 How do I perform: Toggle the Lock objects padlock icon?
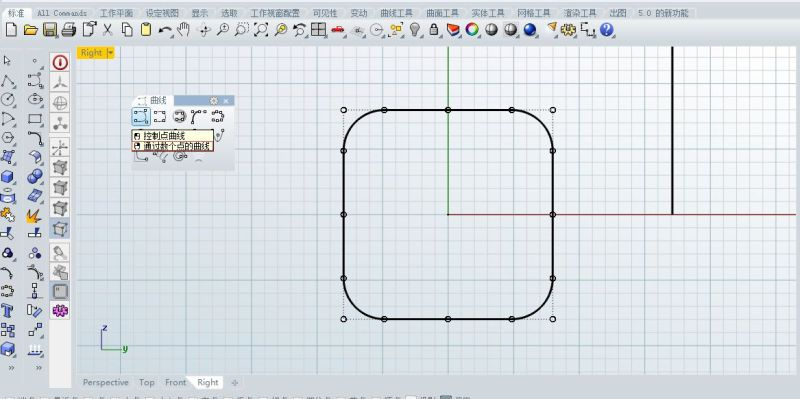tap(434, 30)
